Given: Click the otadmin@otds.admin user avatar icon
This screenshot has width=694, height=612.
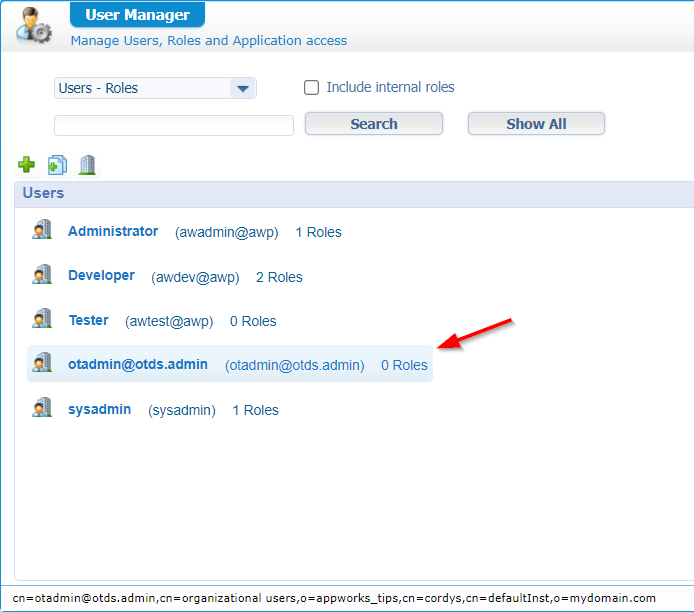Looking at the screenshot, I should point(42,364).
